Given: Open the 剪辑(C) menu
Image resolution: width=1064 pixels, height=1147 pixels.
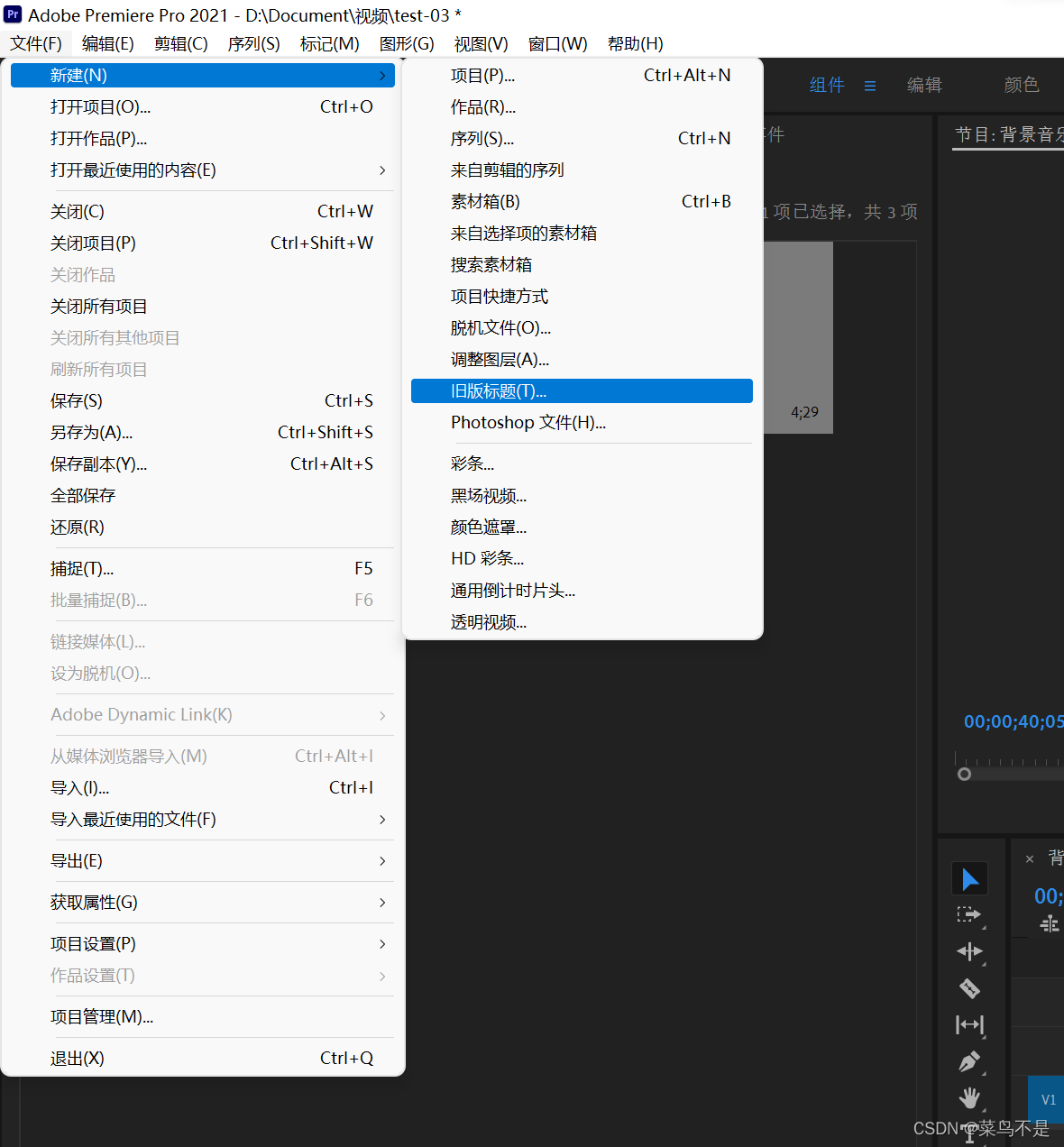Looking at the screenshot, I should coord(181,44).
